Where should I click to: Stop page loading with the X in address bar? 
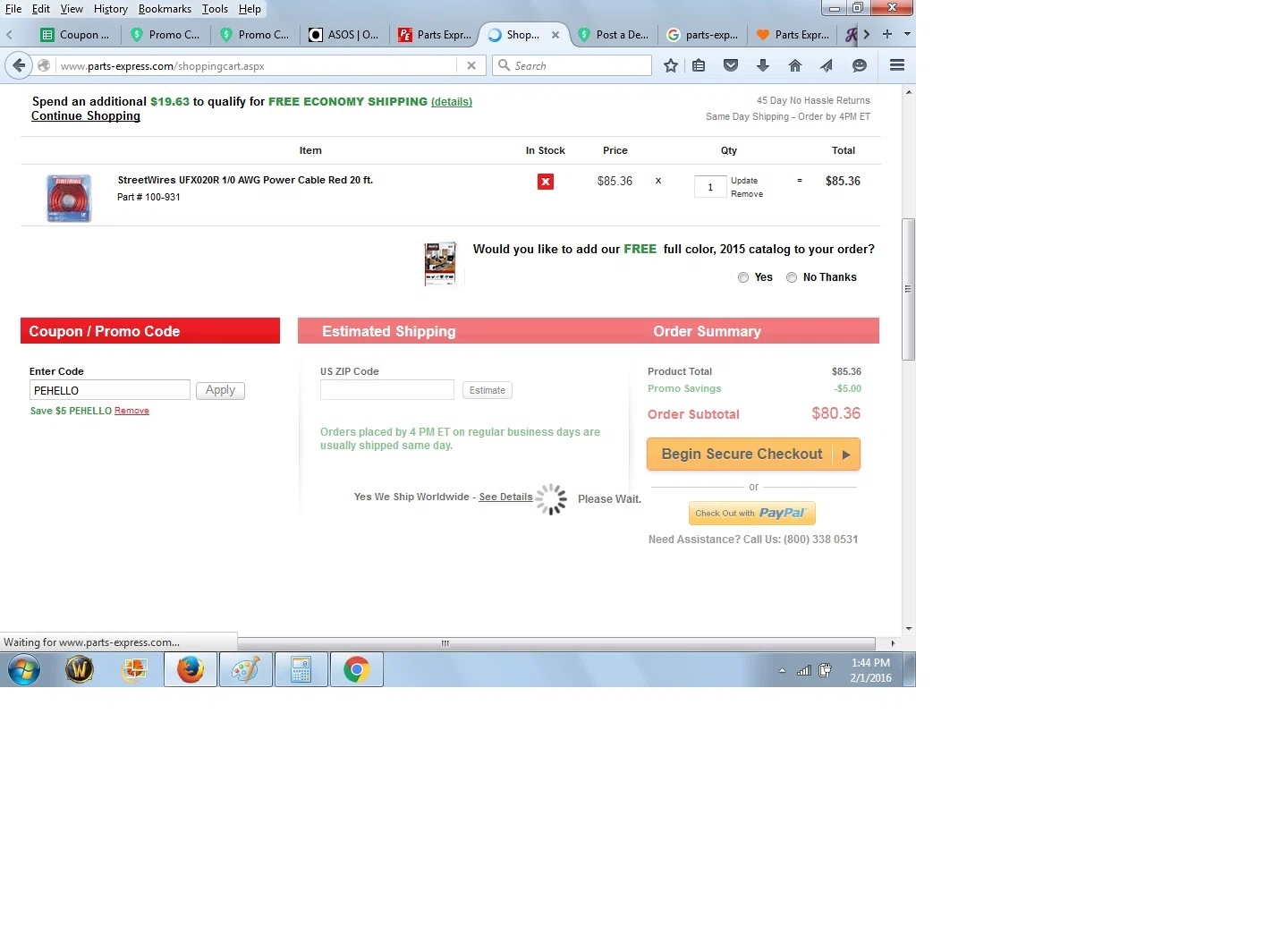471,65
